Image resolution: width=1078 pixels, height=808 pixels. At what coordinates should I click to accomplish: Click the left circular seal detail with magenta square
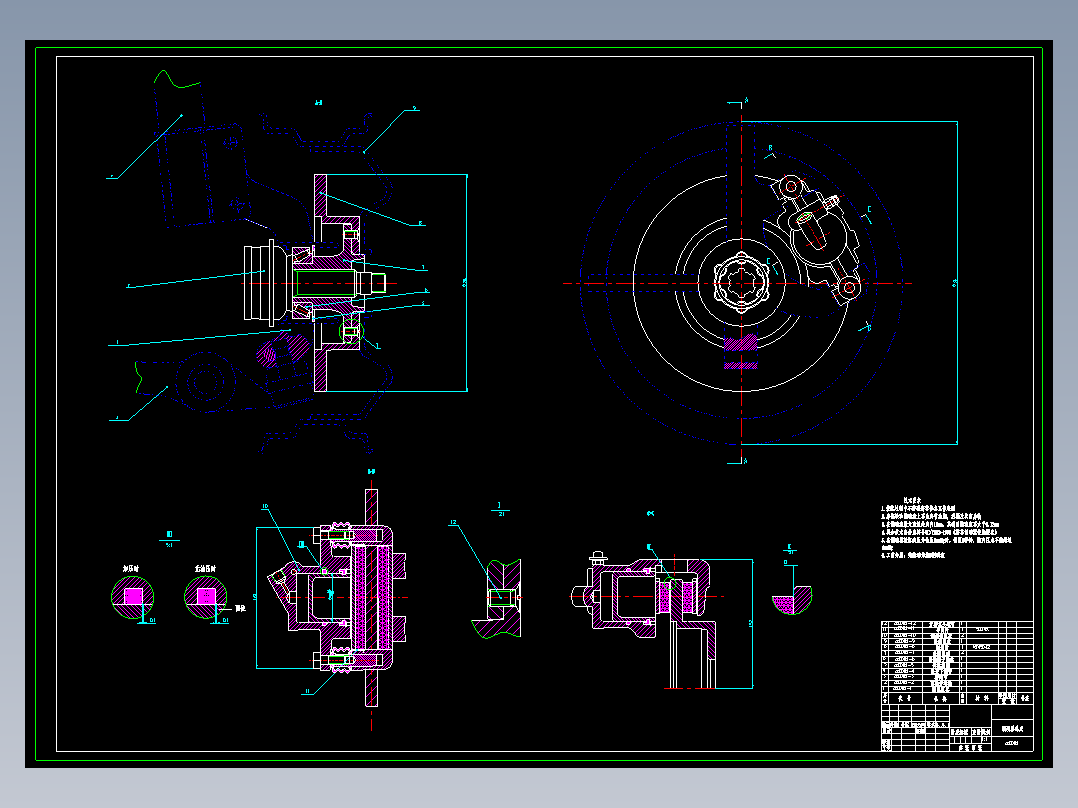click(133, 597)
